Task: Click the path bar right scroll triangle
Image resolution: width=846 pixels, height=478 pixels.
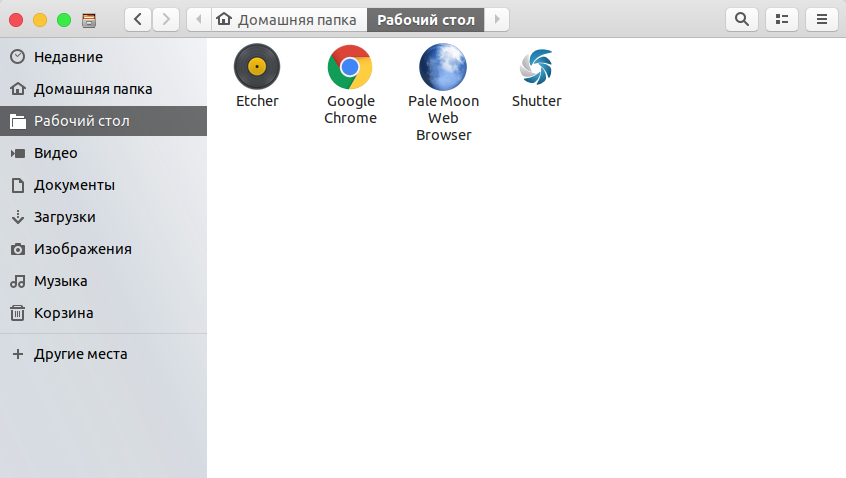Action: tap(497, 19)
